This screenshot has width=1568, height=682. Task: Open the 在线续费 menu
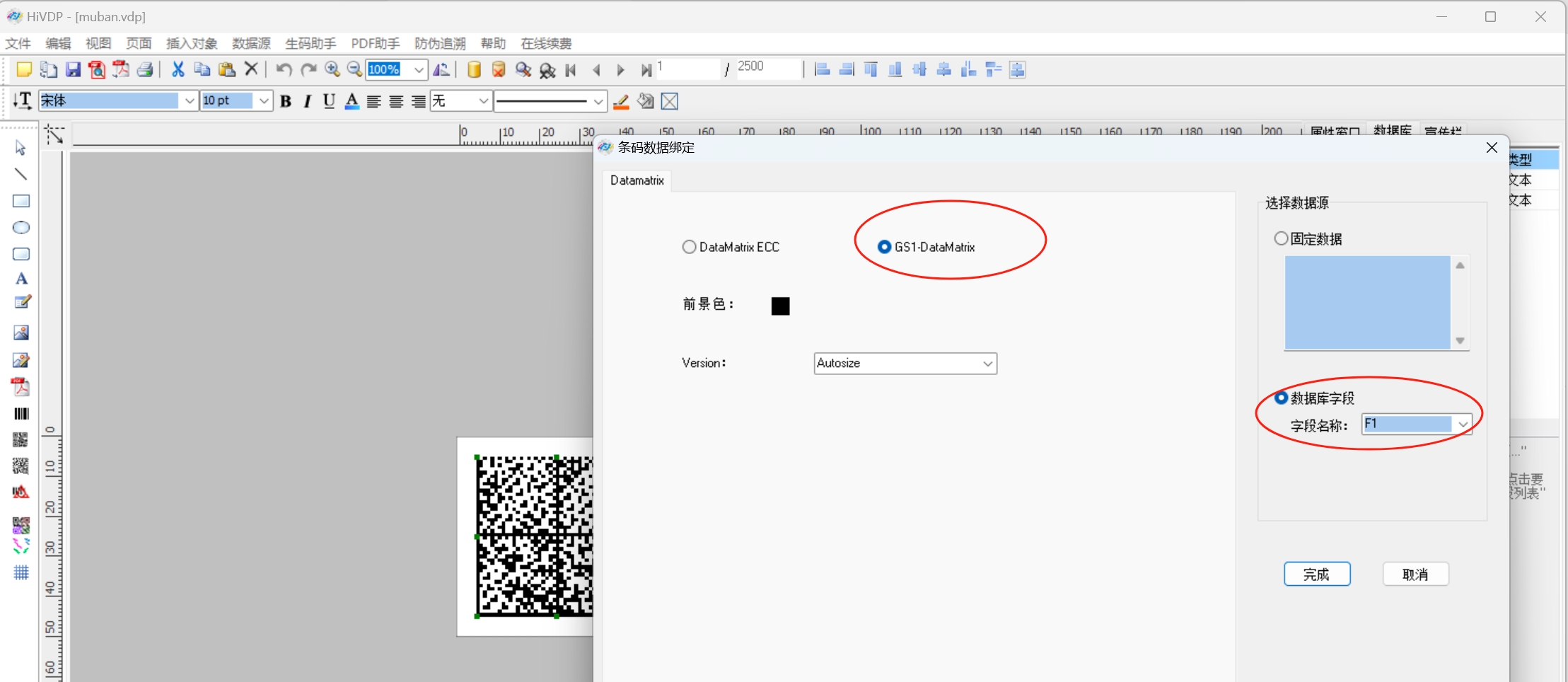point(546,43)
